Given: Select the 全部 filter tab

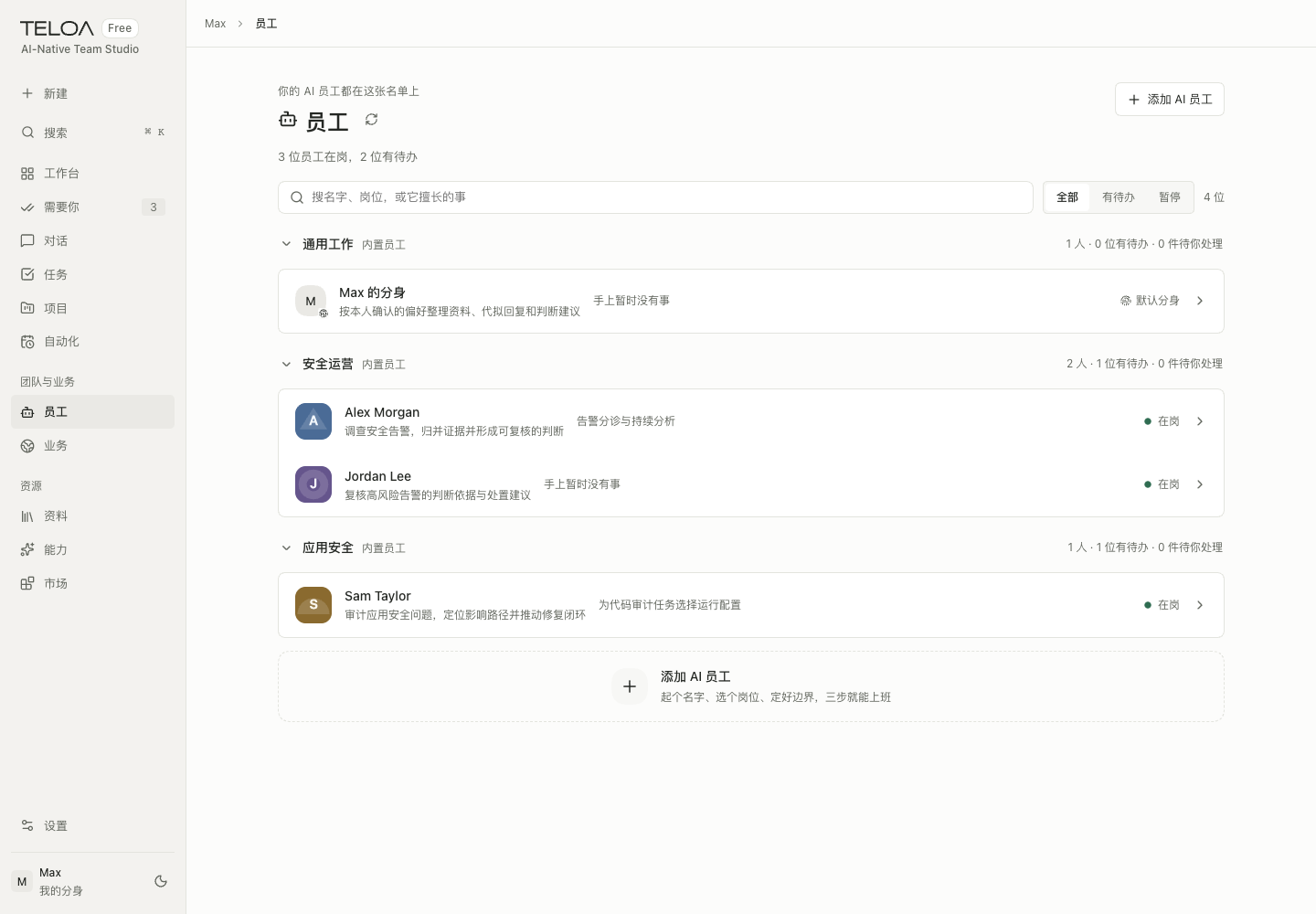Looking at the screenshot, I should [1067, 197].
